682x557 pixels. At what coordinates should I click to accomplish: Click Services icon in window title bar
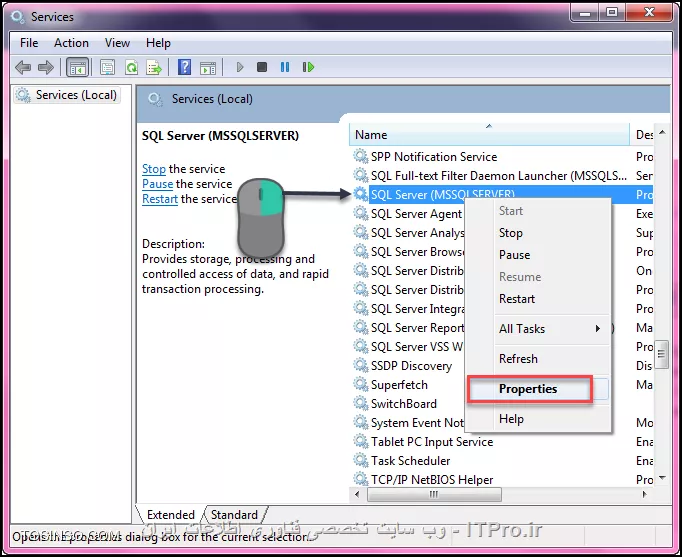point(18,17)
